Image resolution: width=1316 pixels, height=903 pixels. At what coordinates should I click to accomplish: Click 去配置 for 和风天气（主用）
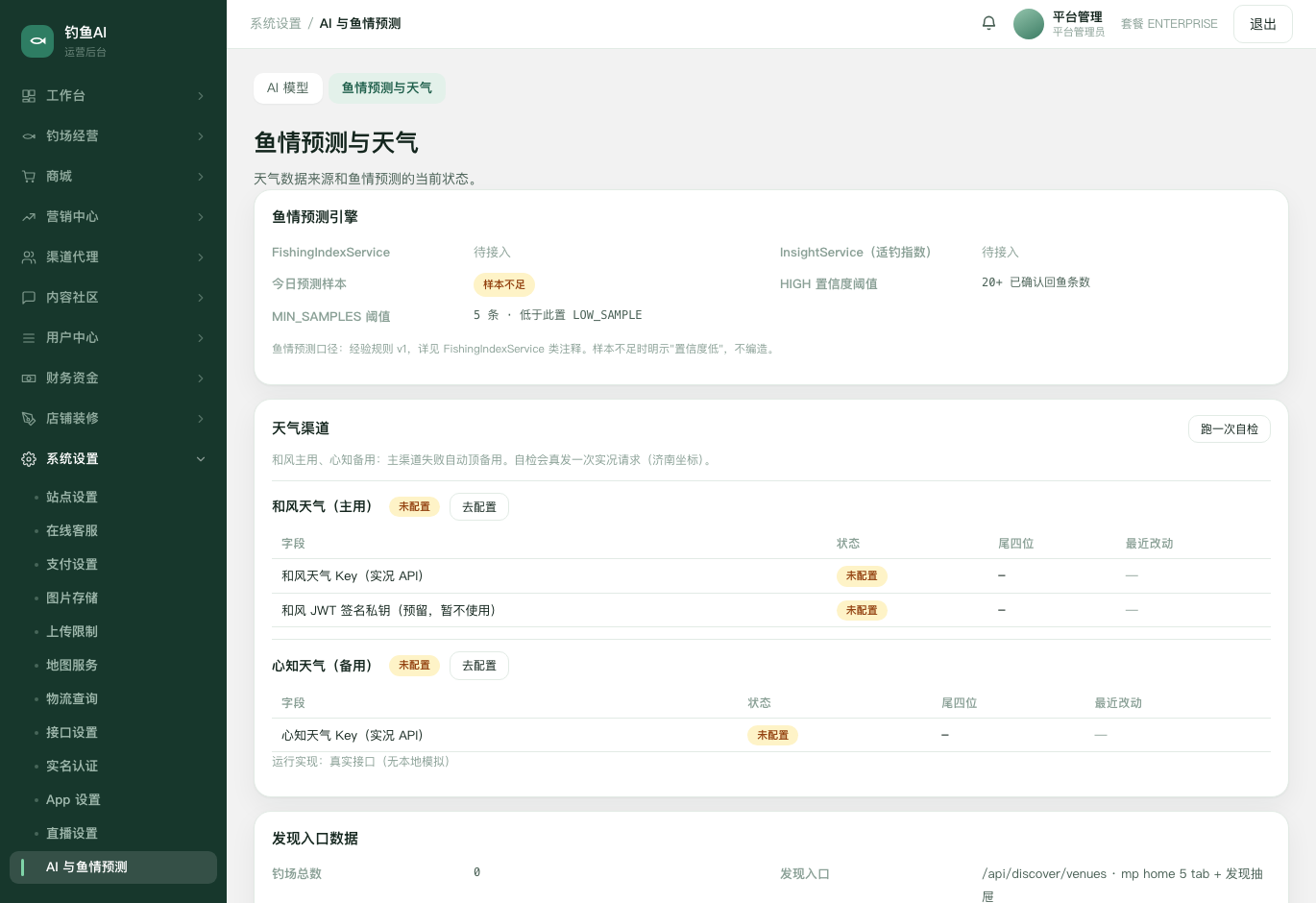pos(479,507)
